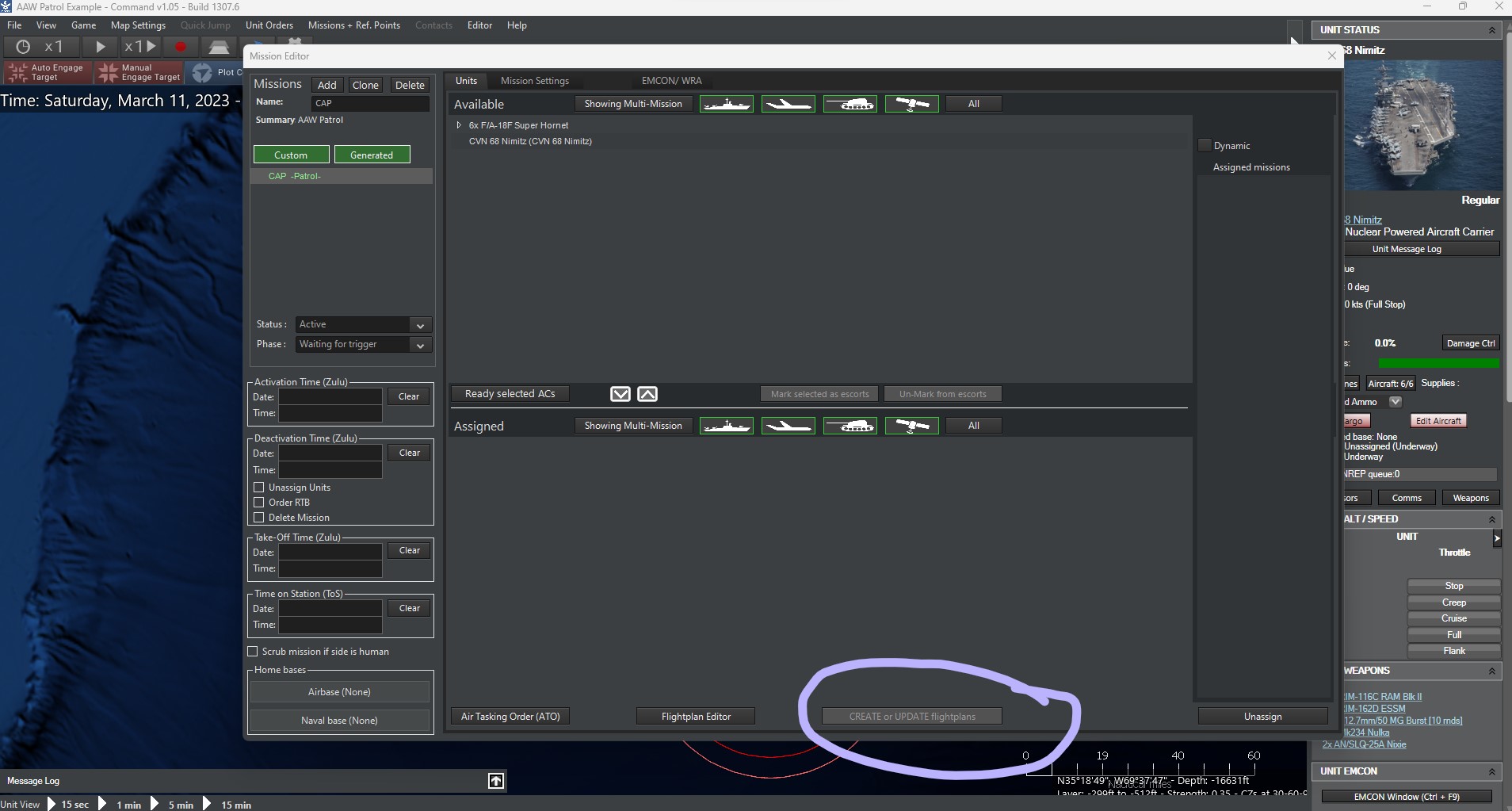Click the Plot Course compass icon
Viewport: 1512px width, 811px height.
point(203,73)
